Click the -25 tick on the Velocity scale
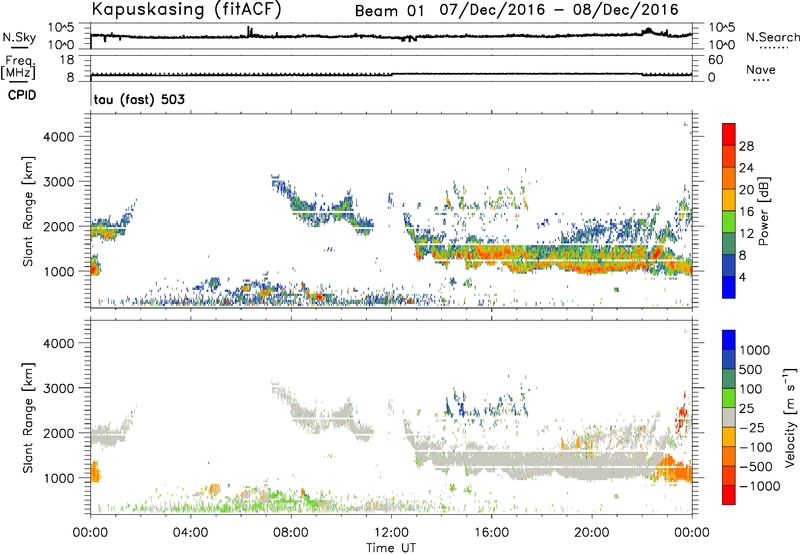 pos(752,427)
